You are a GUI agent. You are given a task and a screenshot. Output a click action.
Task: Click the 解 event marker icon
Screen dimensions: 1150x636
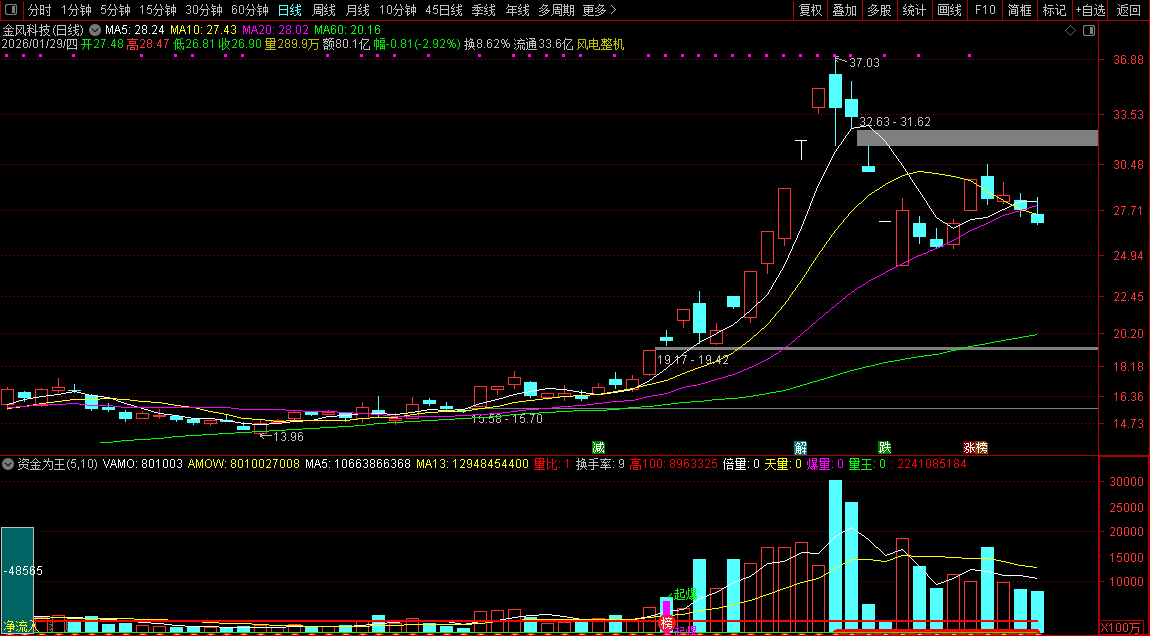coord(801,447)
